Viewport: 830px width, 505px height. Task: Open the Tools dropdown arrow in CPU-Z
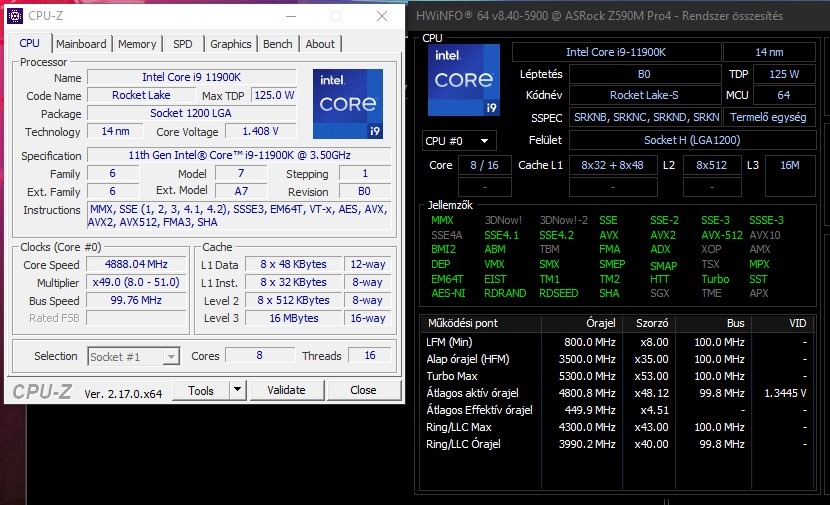coord(237,390)
